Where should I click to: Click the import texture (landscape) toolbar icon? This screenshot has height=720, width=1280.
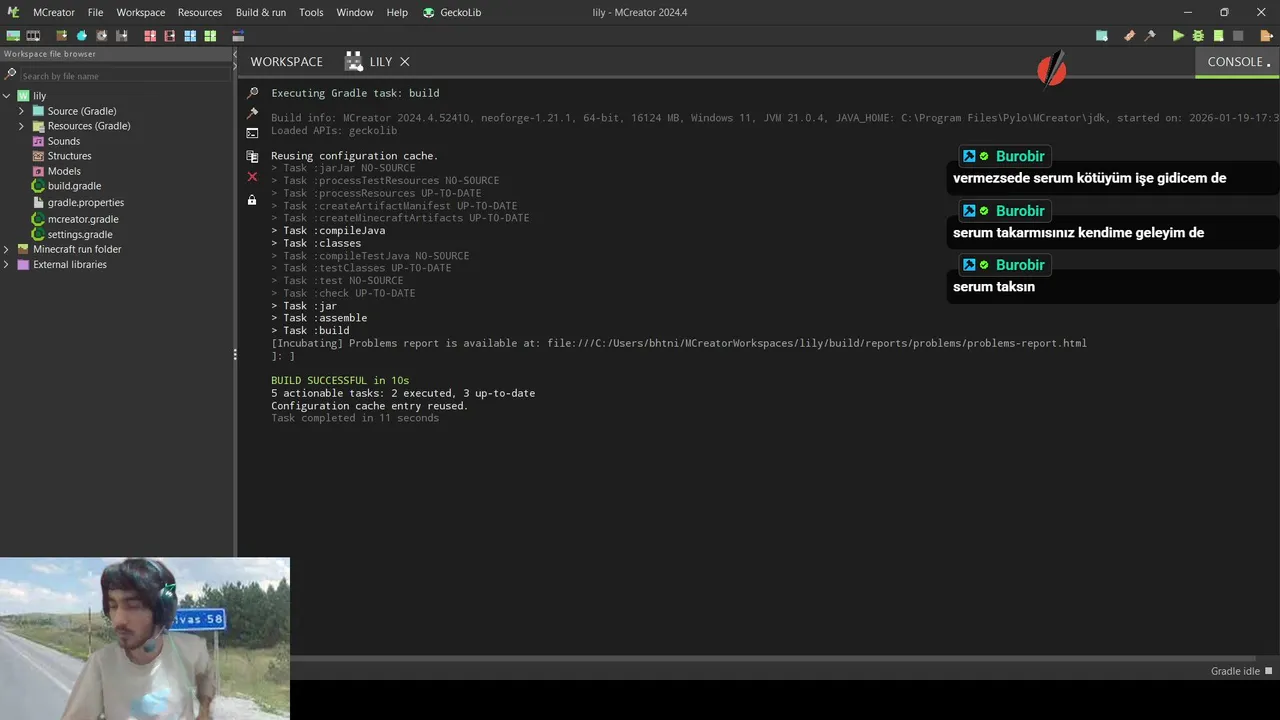(13, 36)
